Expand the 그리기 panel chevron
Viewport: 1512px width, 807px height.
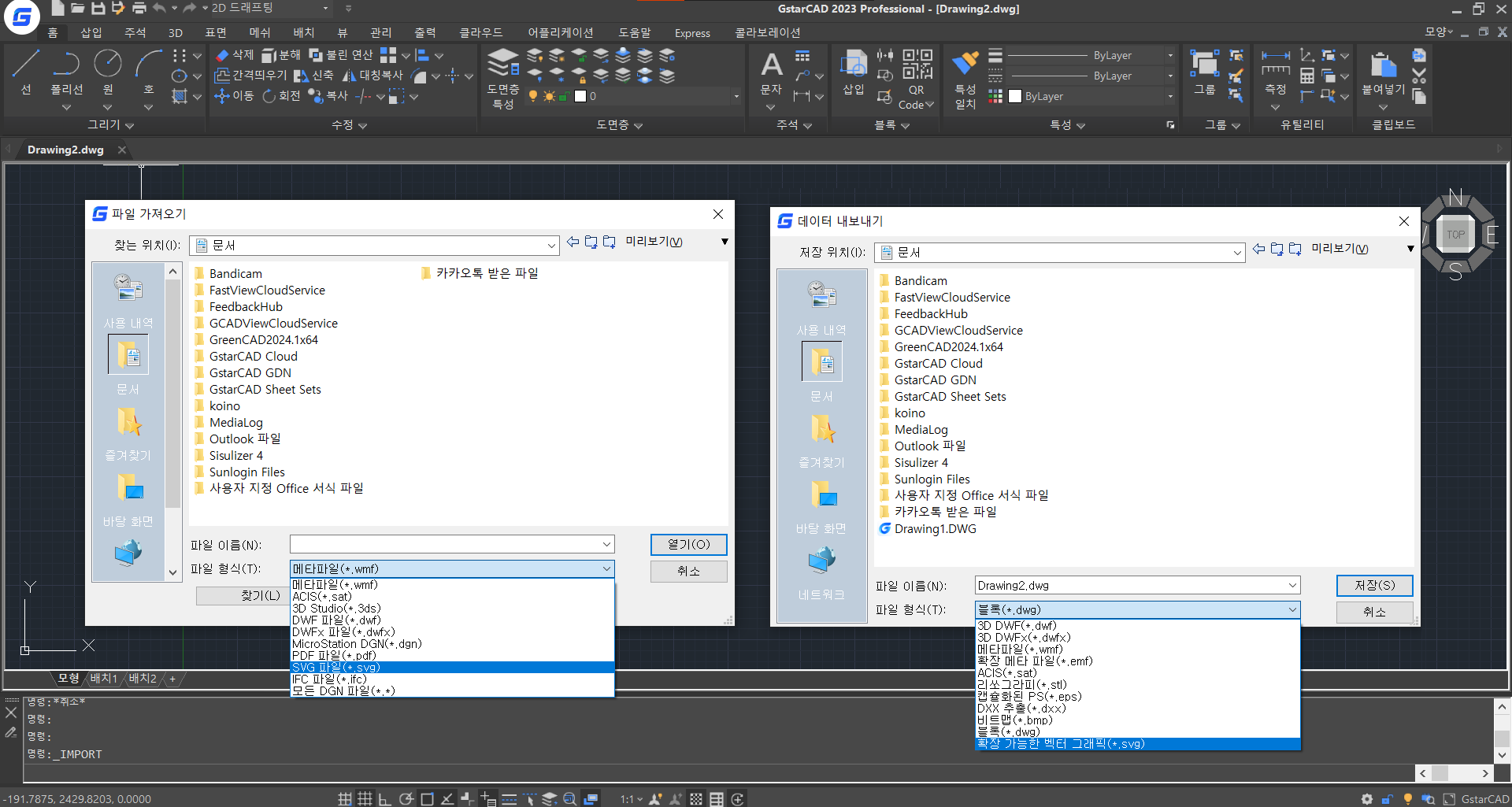click(x=130, y=125)
